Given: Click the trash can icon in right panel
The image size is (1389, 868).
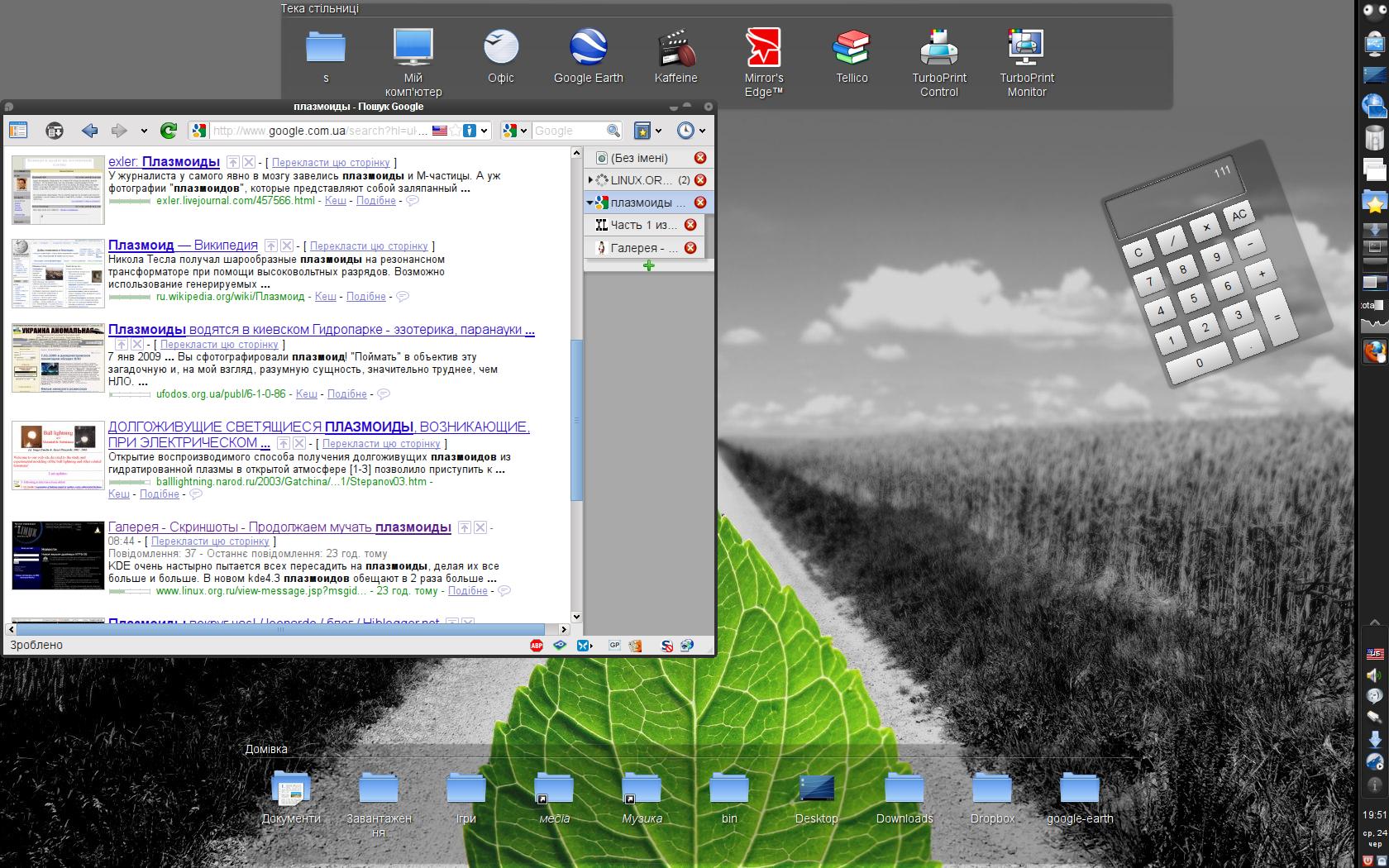Looking at the screenshot, I should coord(1374,138).
